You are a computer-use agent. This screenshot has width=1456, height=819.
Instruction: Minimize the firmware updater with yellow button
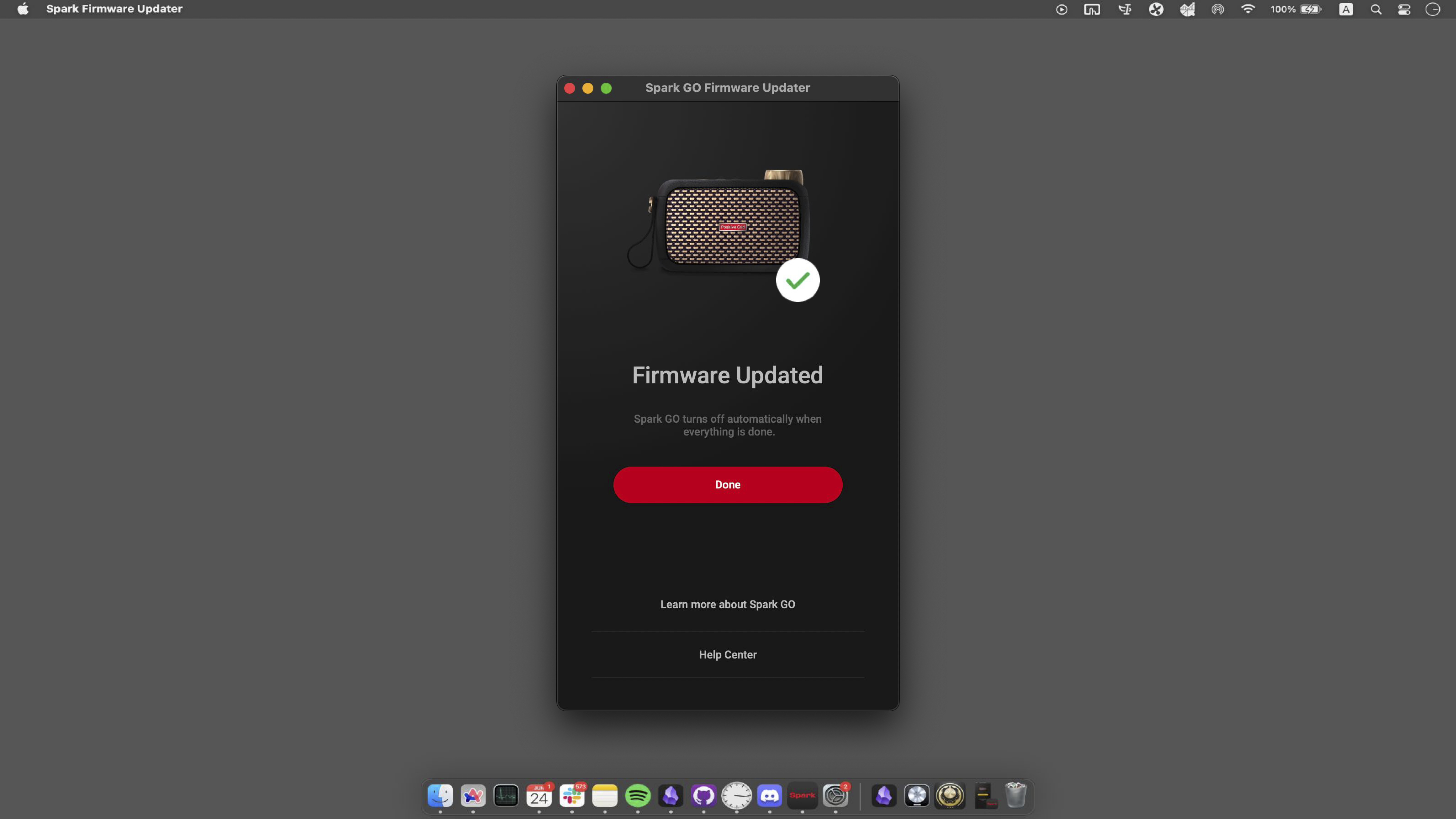click(x=588, y=88)
